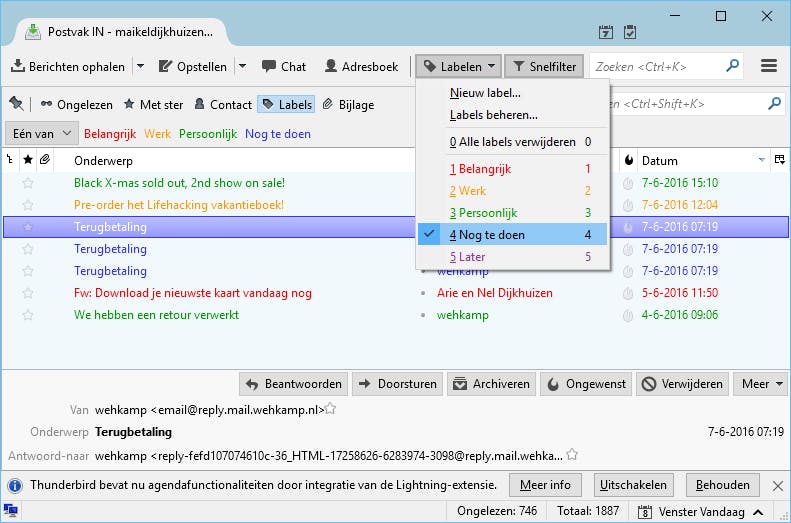
Task: Apply the 1 Belangrijk label
Action: tap(513, 168)
